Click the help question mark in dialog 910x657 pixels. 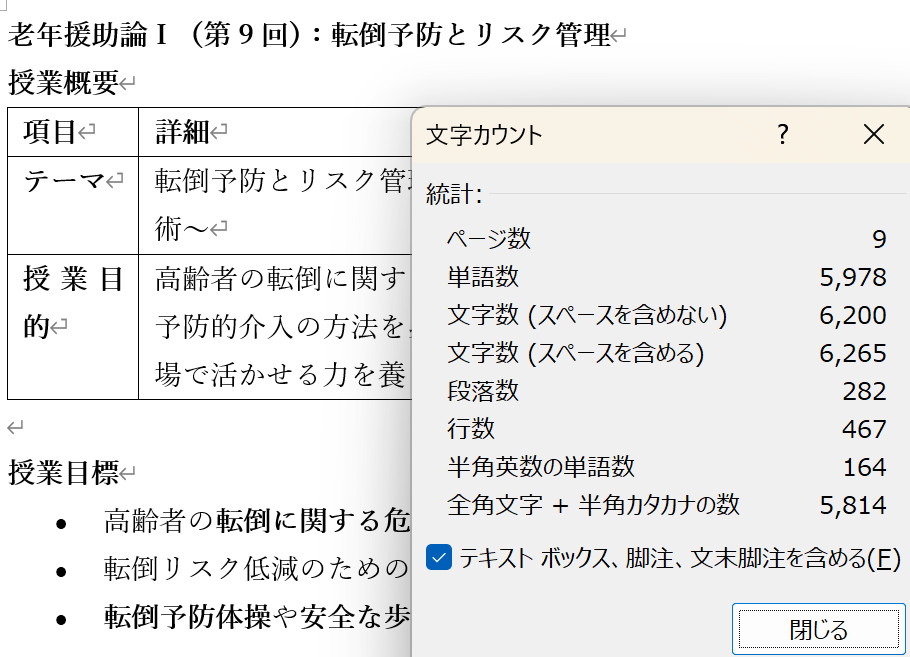coord(783,134)
